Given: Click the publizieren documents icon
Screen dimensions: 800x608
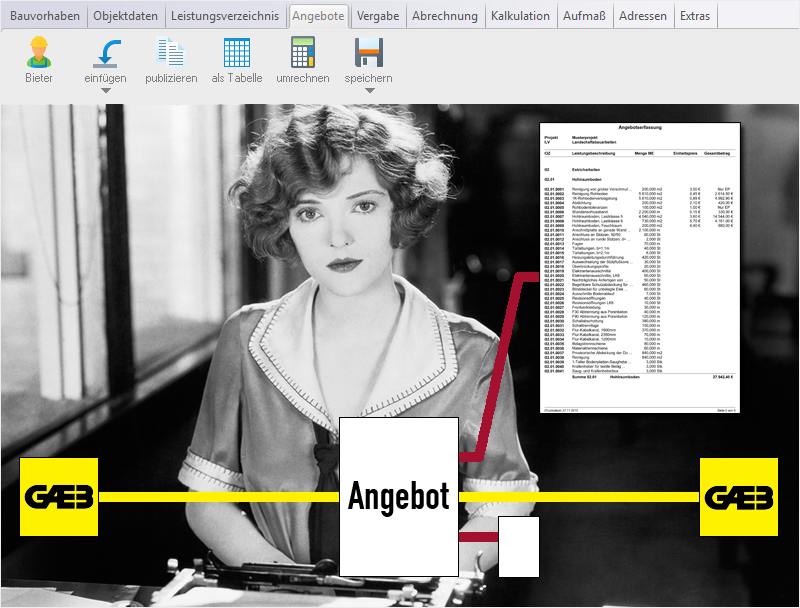Looking at the screenshot, I should [171, 52].
